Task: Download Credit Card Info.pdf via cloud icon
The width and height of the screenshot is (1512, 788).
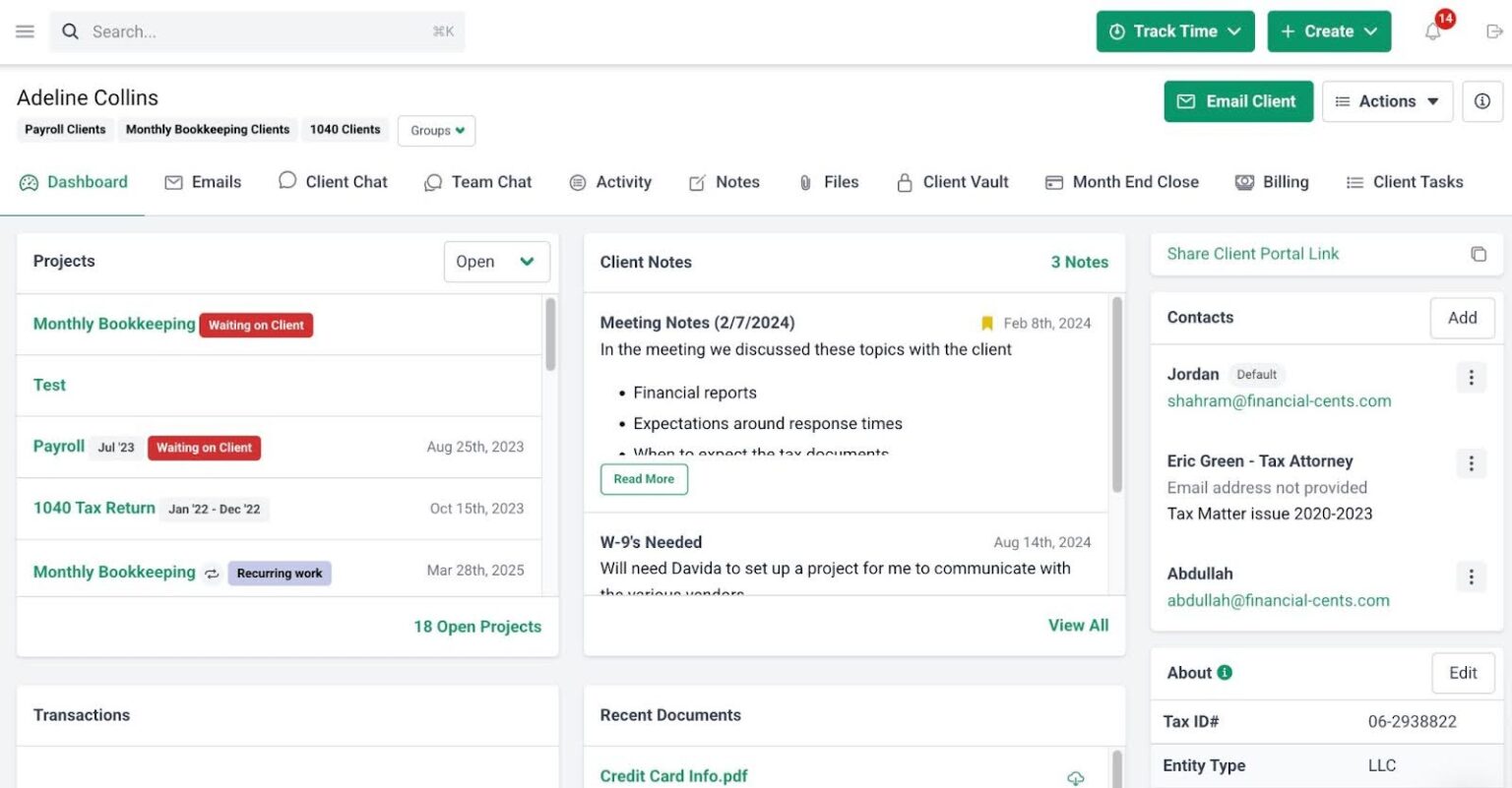Action: [x=1075, y=778]
